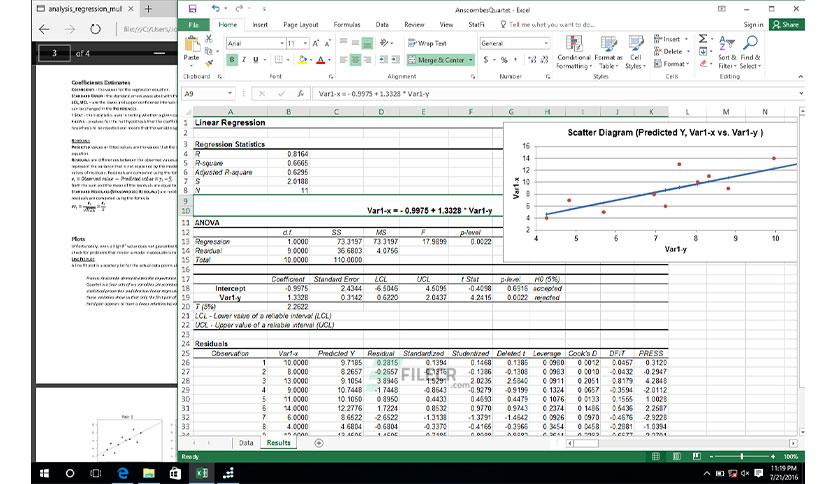The image size is (836, 484).
Task: Toggle Underline formatting
Action: point(255,60)
